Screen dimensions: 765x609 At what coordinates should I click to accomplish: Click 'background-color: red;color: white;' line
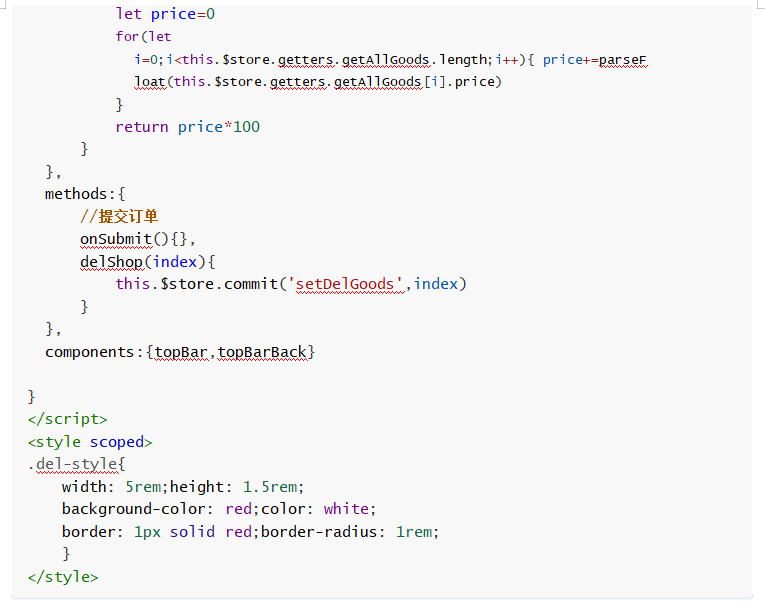pyautogui.click(x=219, y=509)
